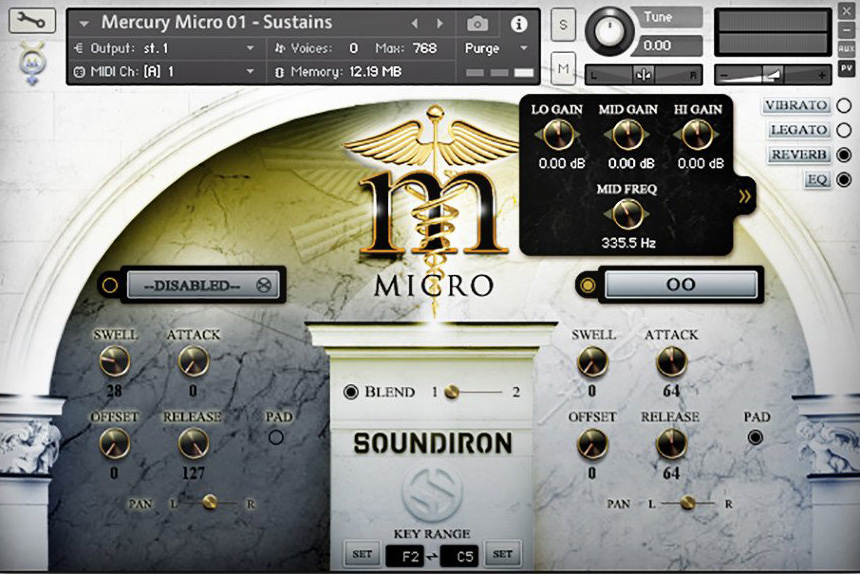The height and width of the screenshot is (574, 860).
Task: Click the output level meter display
Action: [773, 32]
